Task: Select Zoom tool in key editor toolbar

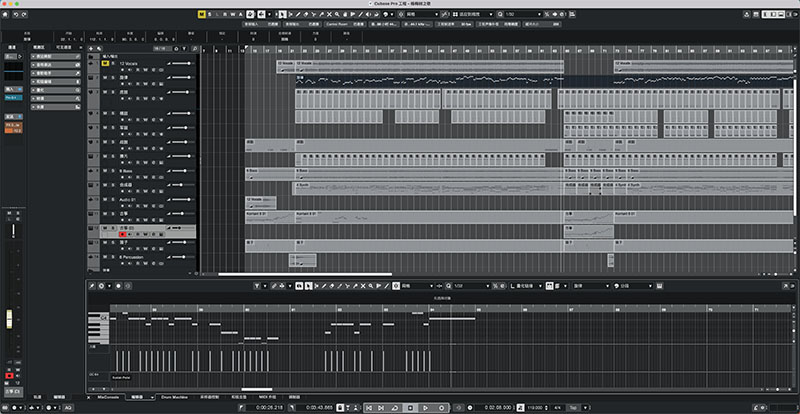Action: click(371, 286)
